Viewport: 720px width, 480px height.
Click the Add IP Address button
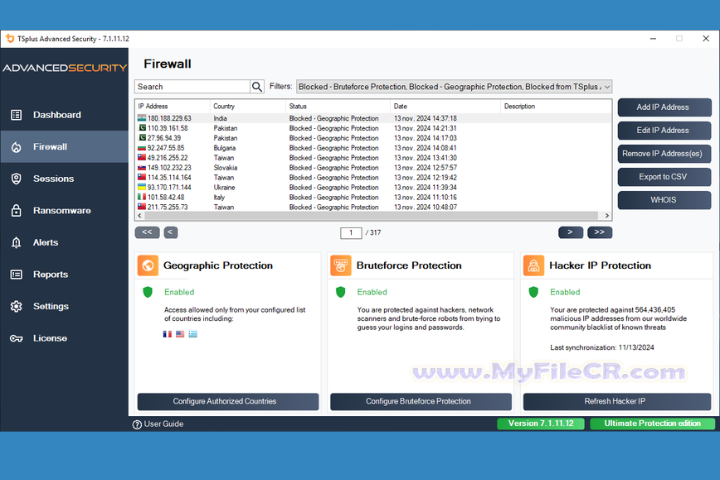coord(664,107)
